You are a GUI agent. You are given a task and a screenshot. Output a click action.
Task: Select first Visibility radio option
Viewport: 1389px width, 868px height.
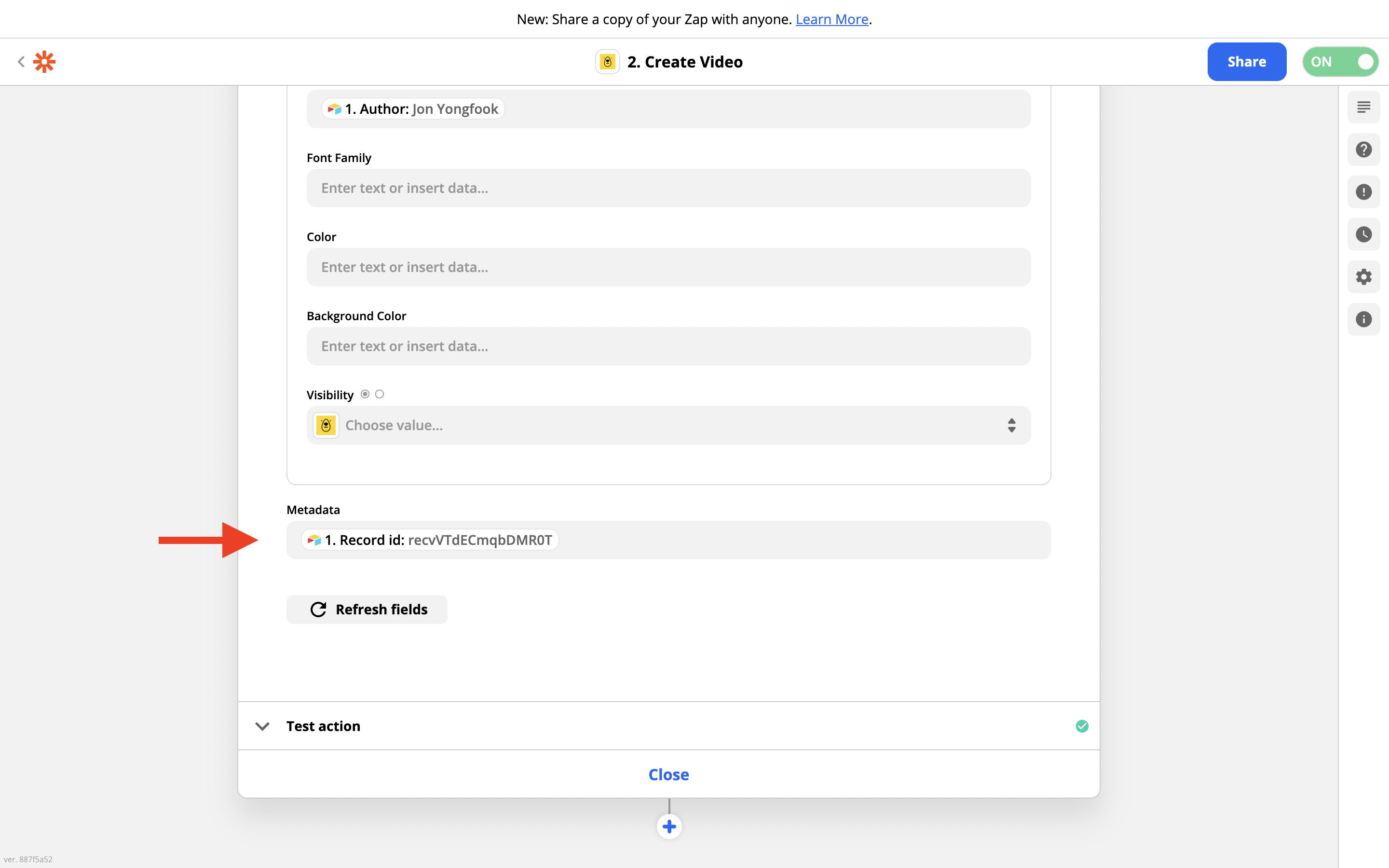(365, 394)
